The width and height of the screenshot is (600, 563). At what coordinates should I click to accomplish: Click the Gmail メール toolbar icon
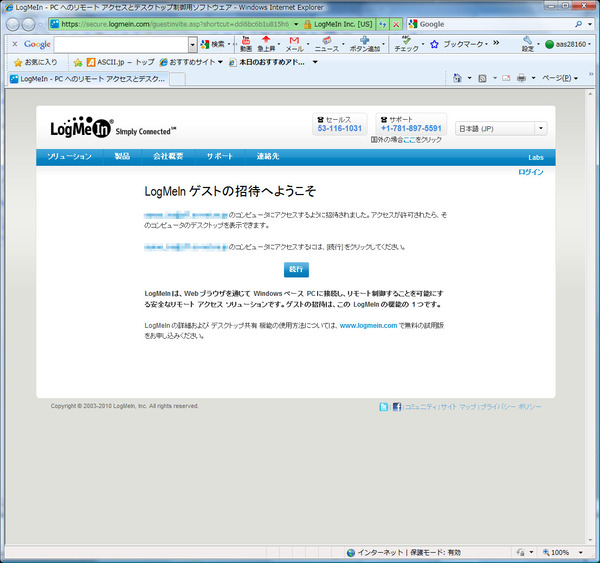click(294, 43)
